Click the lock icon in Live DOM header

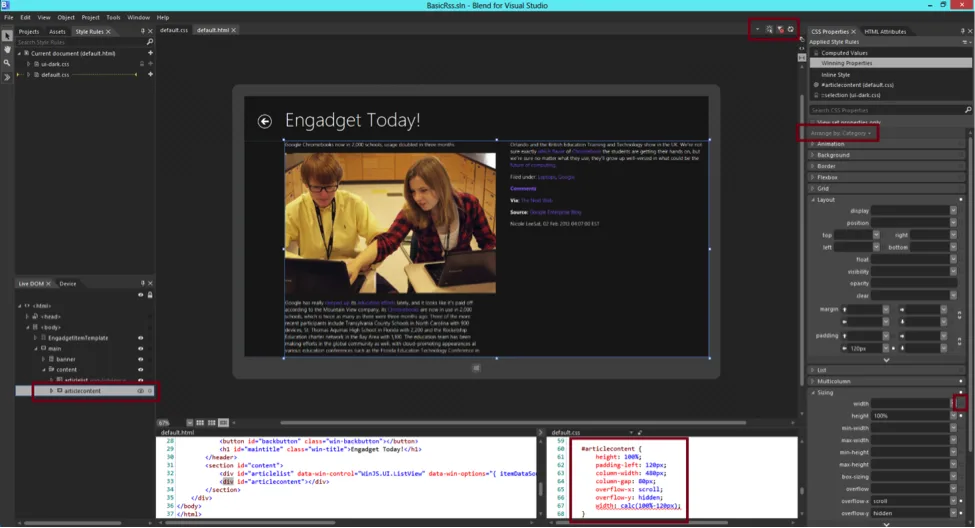point(150,295)
